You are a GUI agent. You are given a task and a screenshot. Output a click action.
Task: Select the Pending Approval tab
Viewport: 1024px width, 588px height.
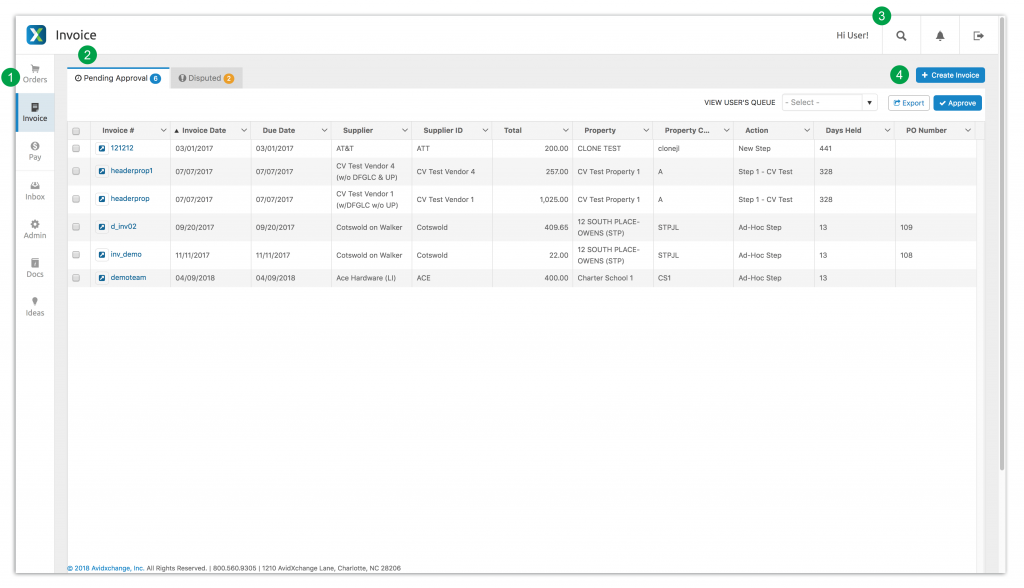tap(117, 78)
